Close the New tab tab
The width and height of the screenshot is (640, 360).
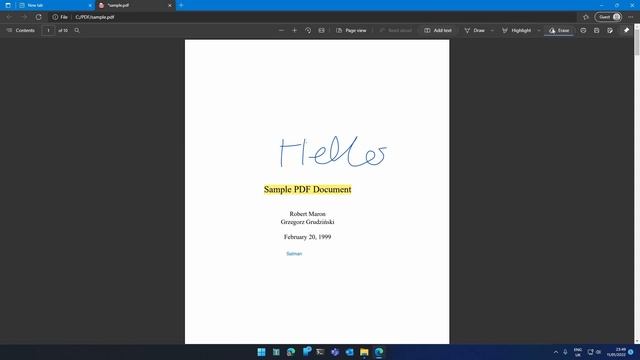(x=90, y=5)
